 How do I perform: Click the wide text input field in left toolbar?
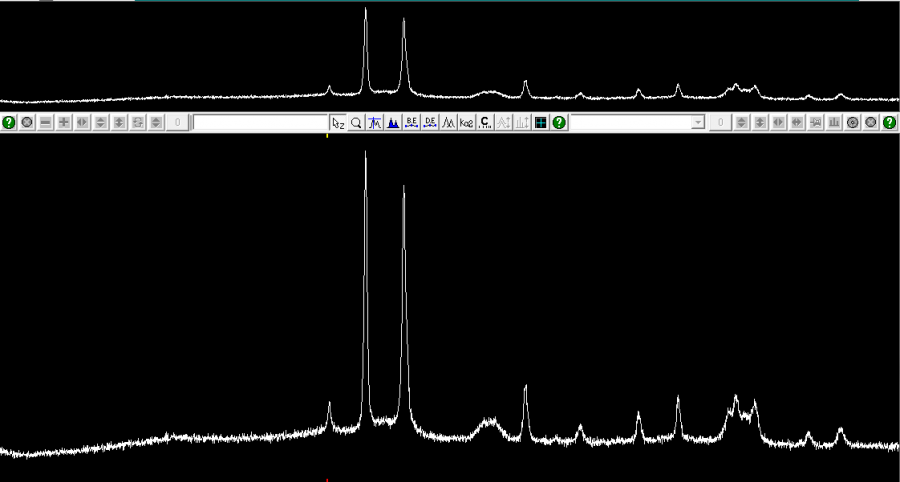[261, 122]
